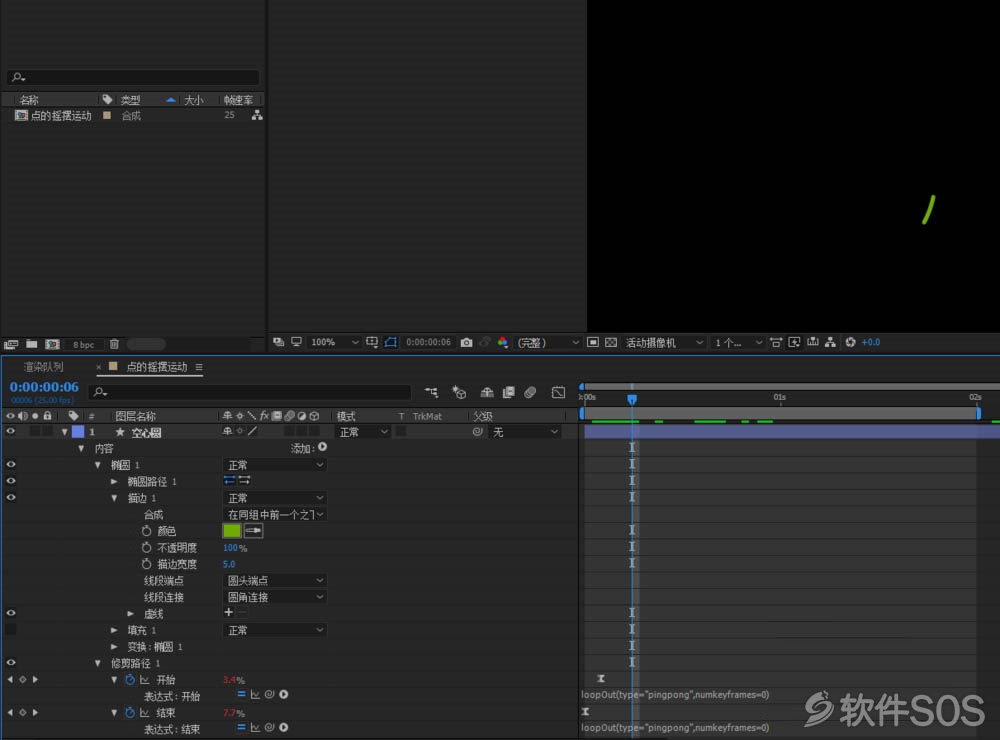Viewport: 1000px width, 740px height.
Task: Expand 变换: 椭圆 1 properties
Action: click(x=114, y=647)
